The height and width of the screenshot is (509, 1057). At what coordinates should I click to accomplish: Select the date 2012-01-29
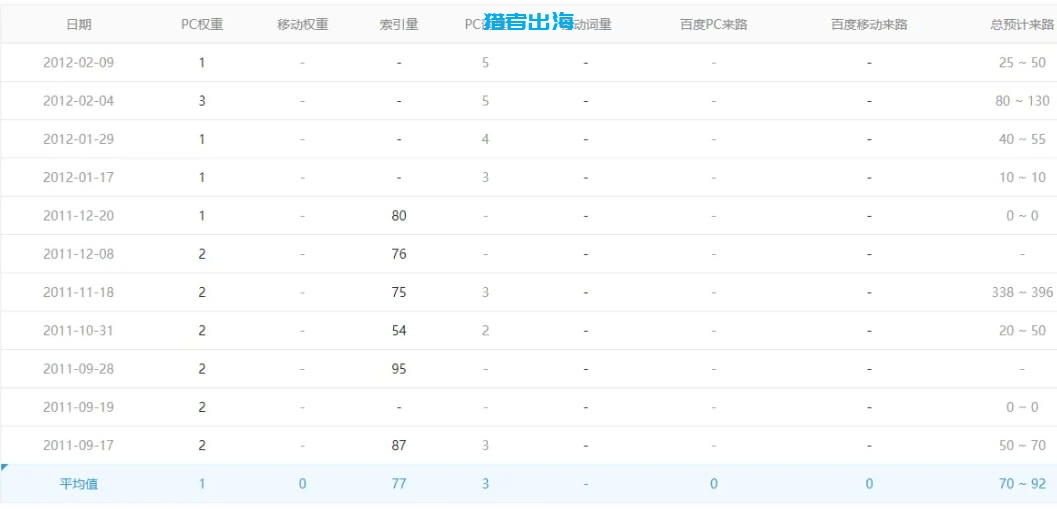click(79, 139)
